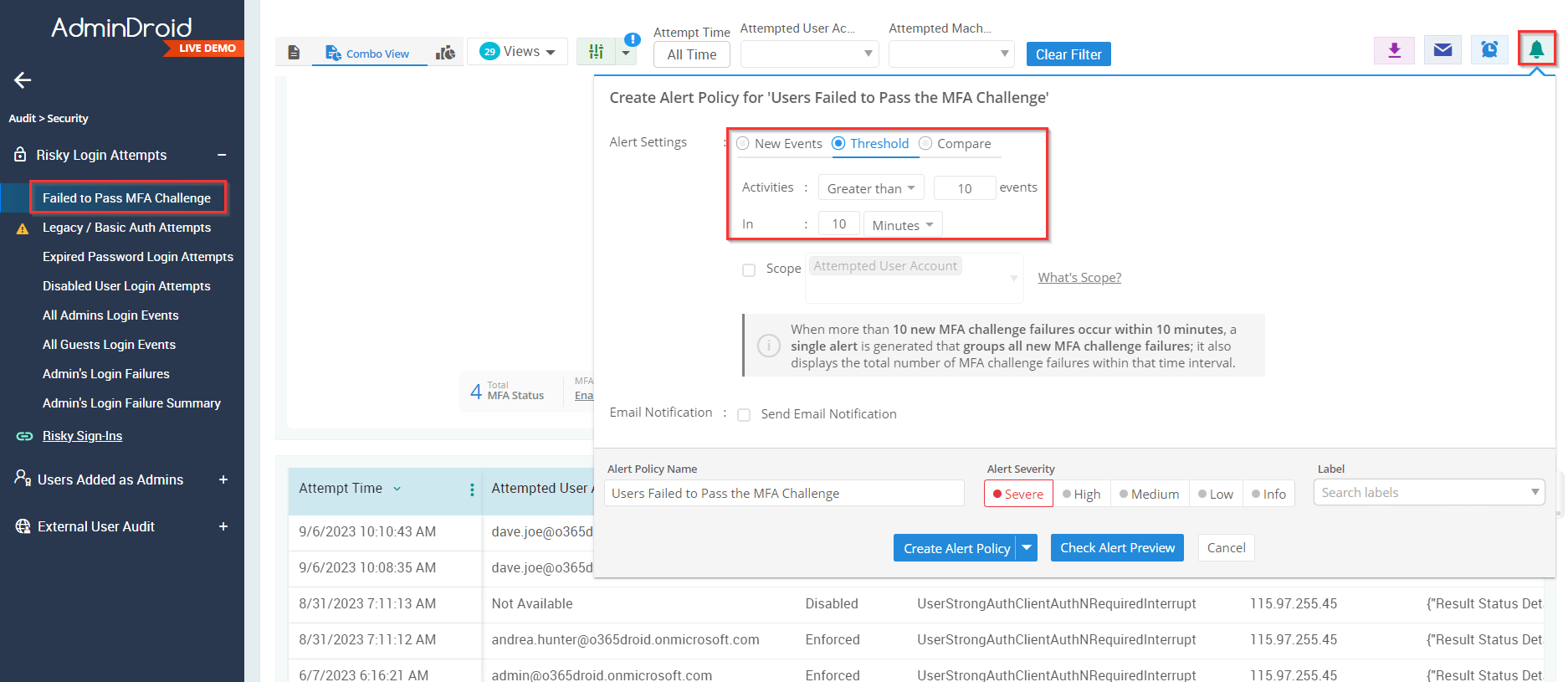Viewport: 1568px width, 682px height.
Task: Select the New Events radio option
Action: pyautogui.click(x=743, y=144)
